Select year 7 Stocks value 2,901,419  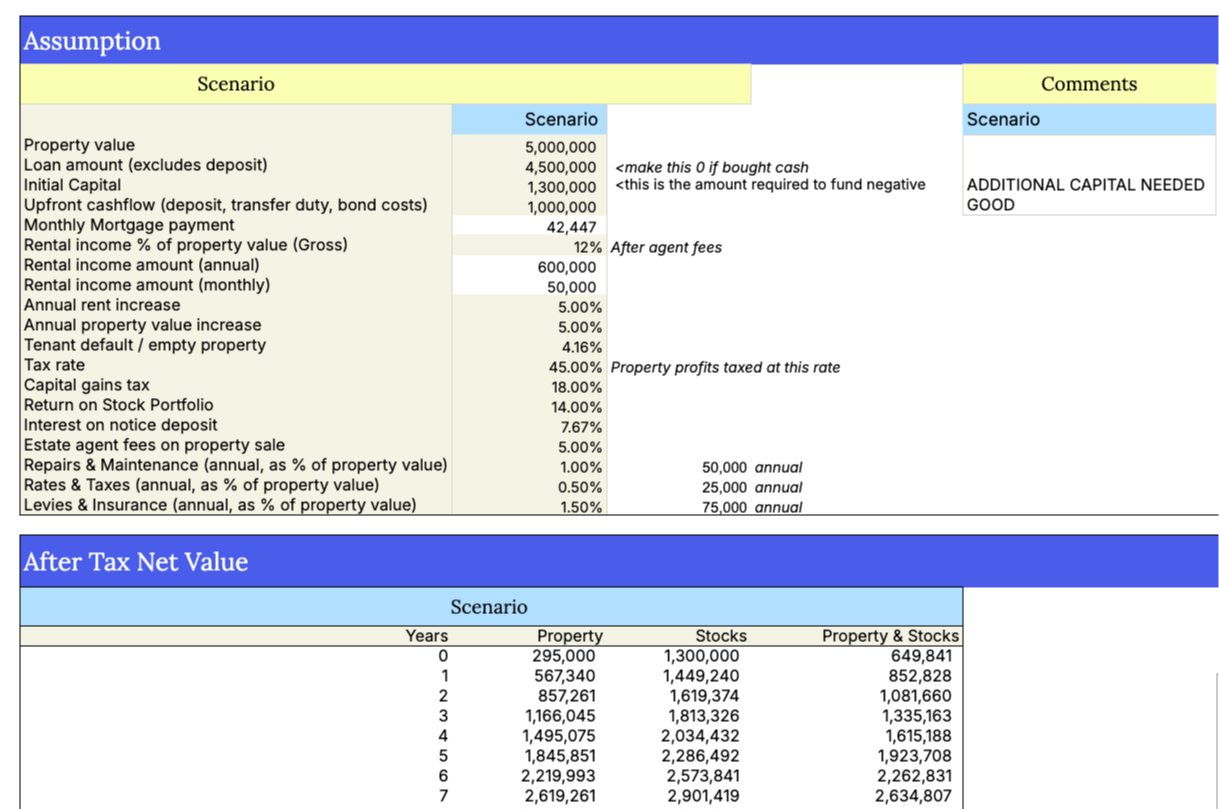pyautogui.click(x=704, y=796)
